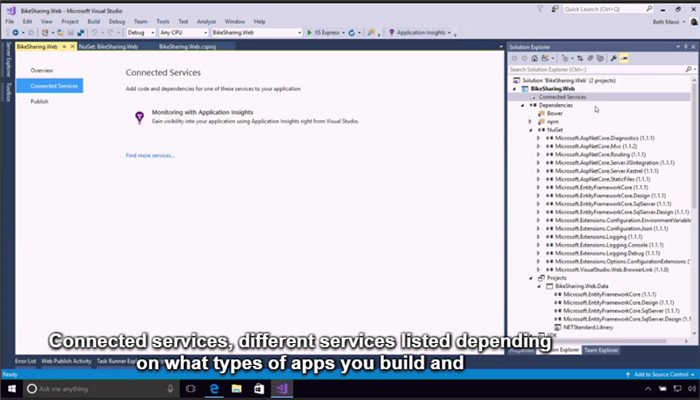Expand the npm node in Solution Explorer

pos(530,122)
